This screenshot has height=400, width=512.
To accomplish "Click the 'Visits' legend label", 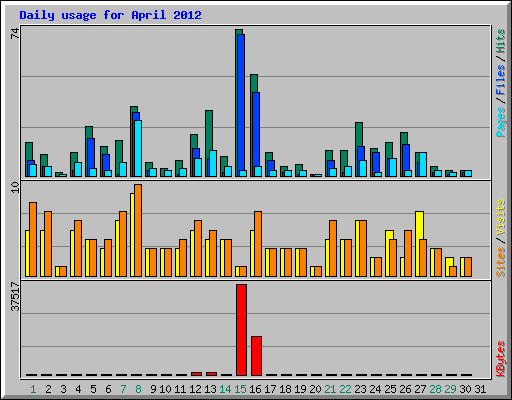I will tap(500, 217).
